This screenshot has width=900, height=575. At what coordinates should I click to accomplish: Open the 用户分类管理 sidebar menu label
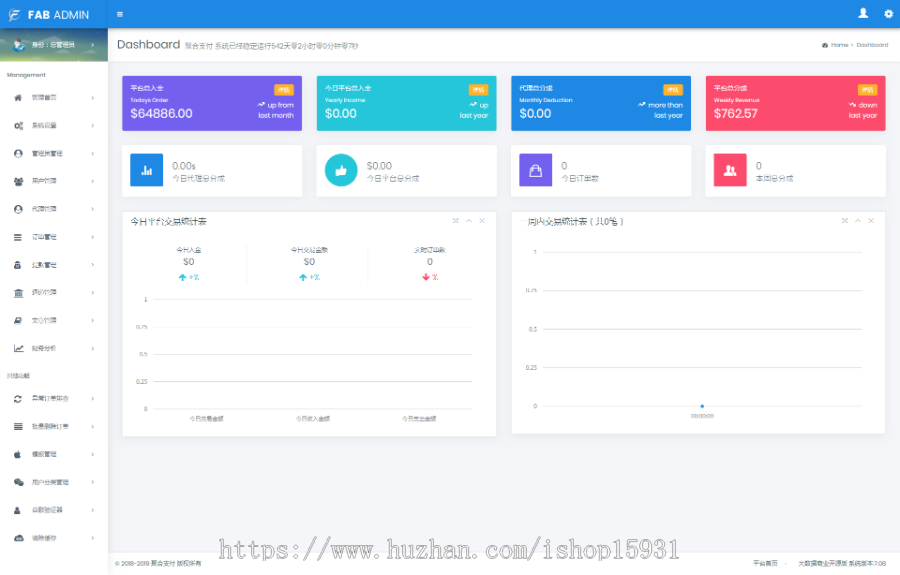50,482
